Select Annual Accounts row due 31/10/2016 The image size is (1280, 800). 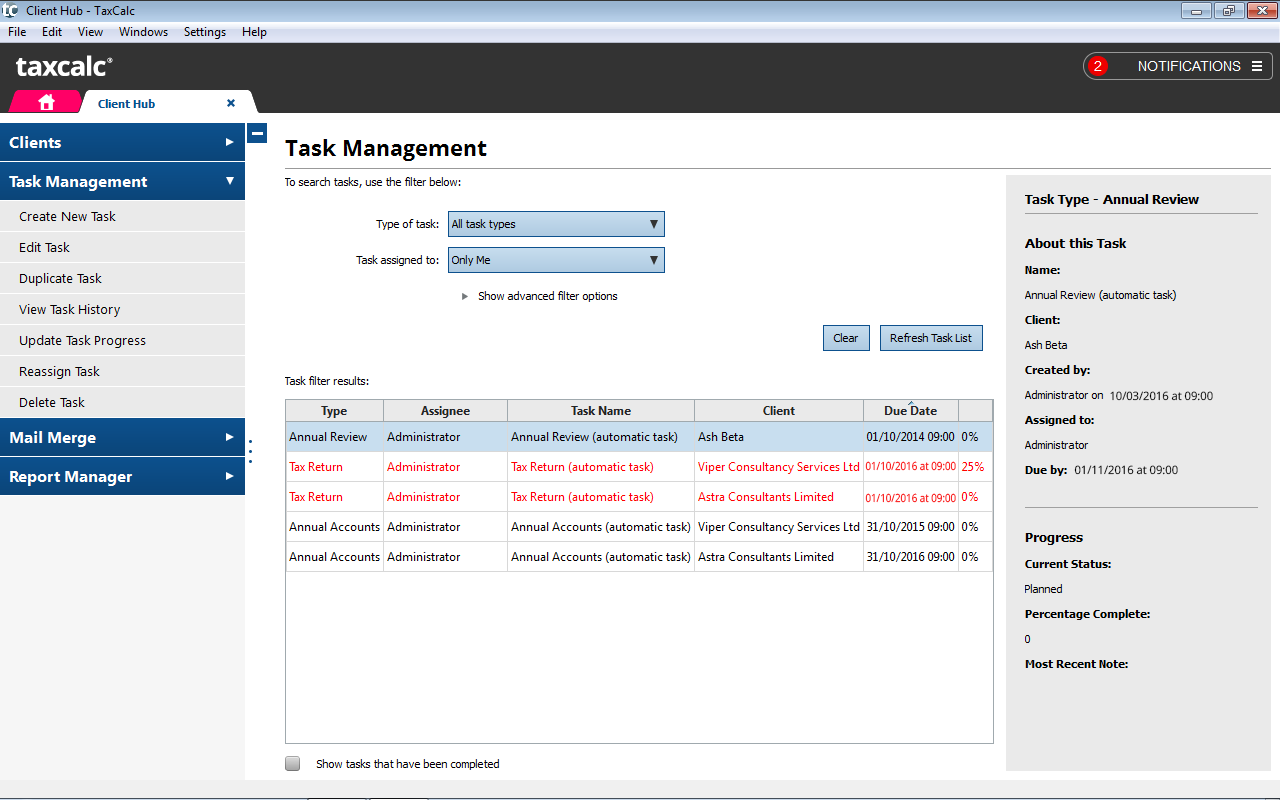639,557
